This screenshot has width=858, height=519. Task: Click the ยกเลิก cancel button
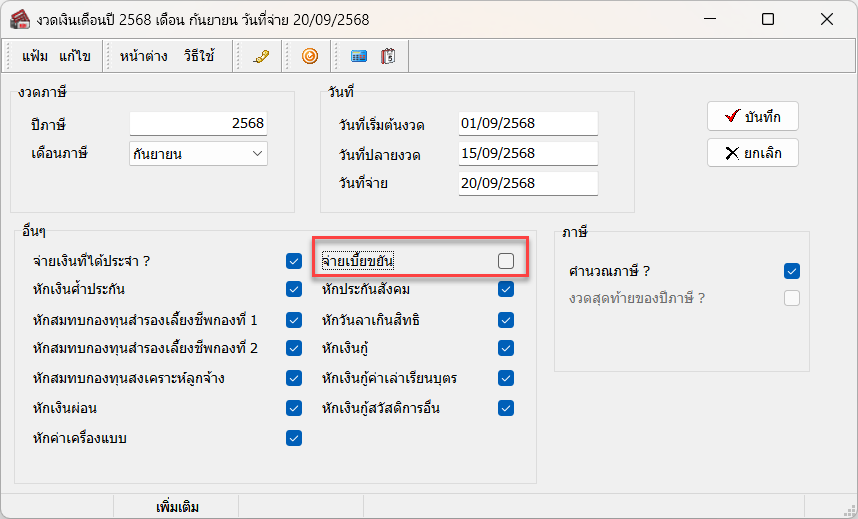tap(752, 153)
